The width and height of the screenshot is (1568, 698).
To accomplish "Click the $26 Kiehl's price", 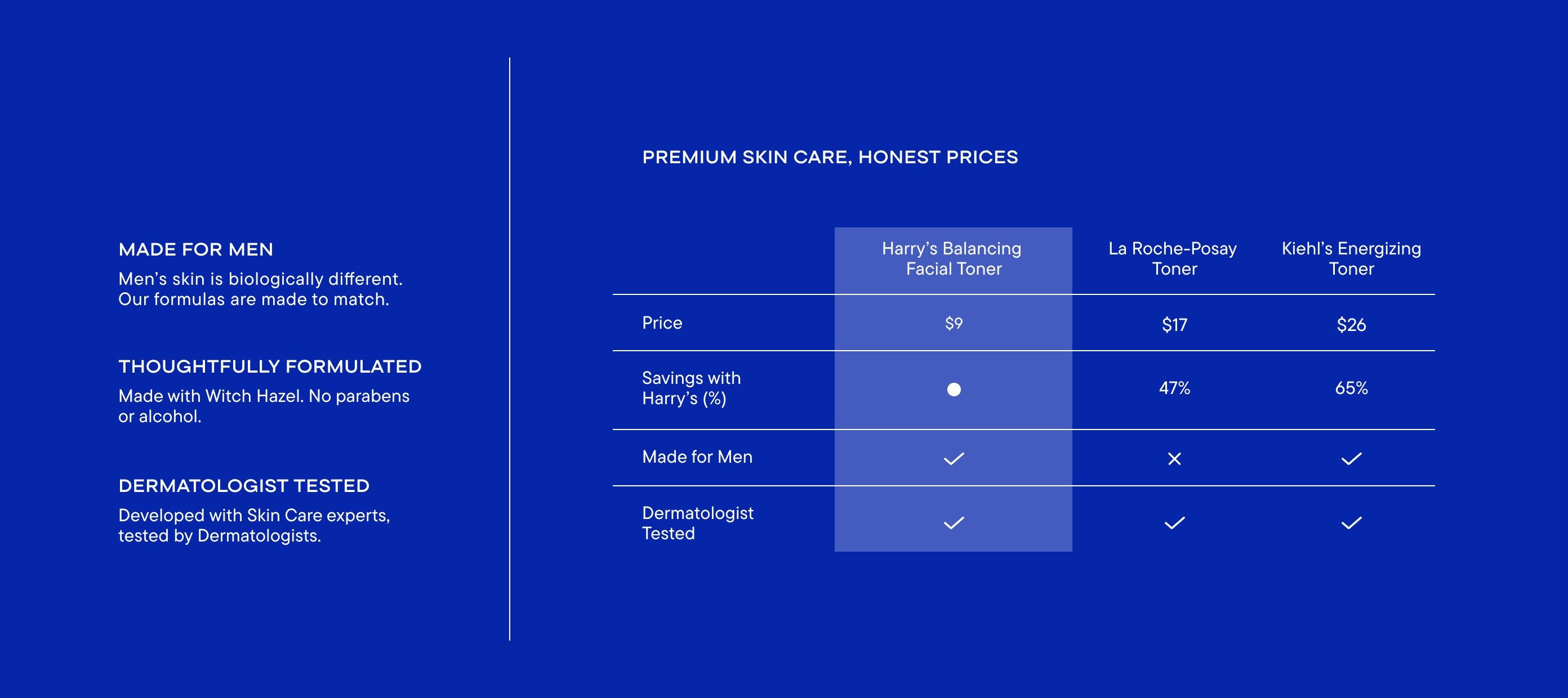I will click(x=1351, y=325).
